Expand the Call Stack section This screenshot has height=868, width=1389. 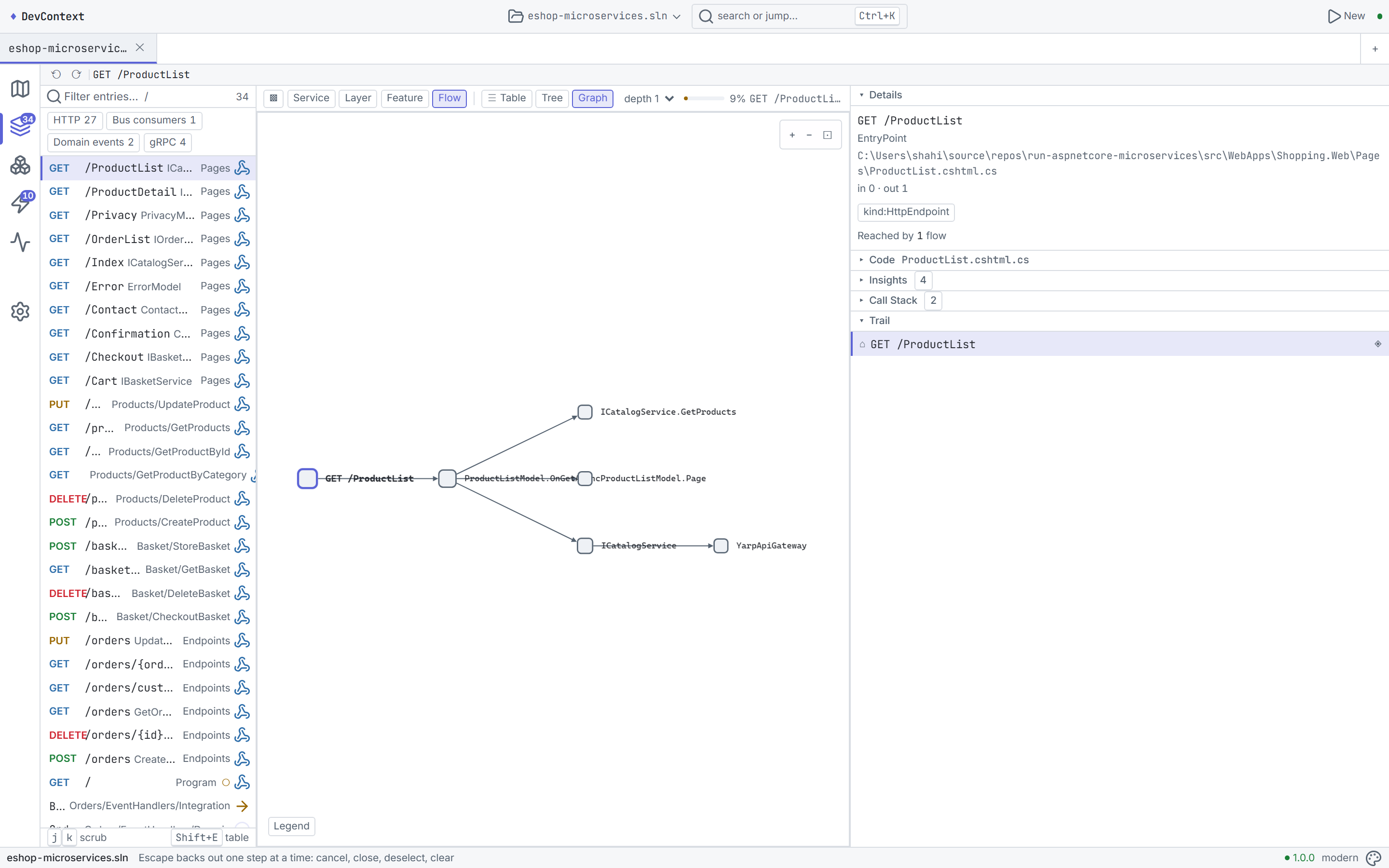[x=1119, y=300]
